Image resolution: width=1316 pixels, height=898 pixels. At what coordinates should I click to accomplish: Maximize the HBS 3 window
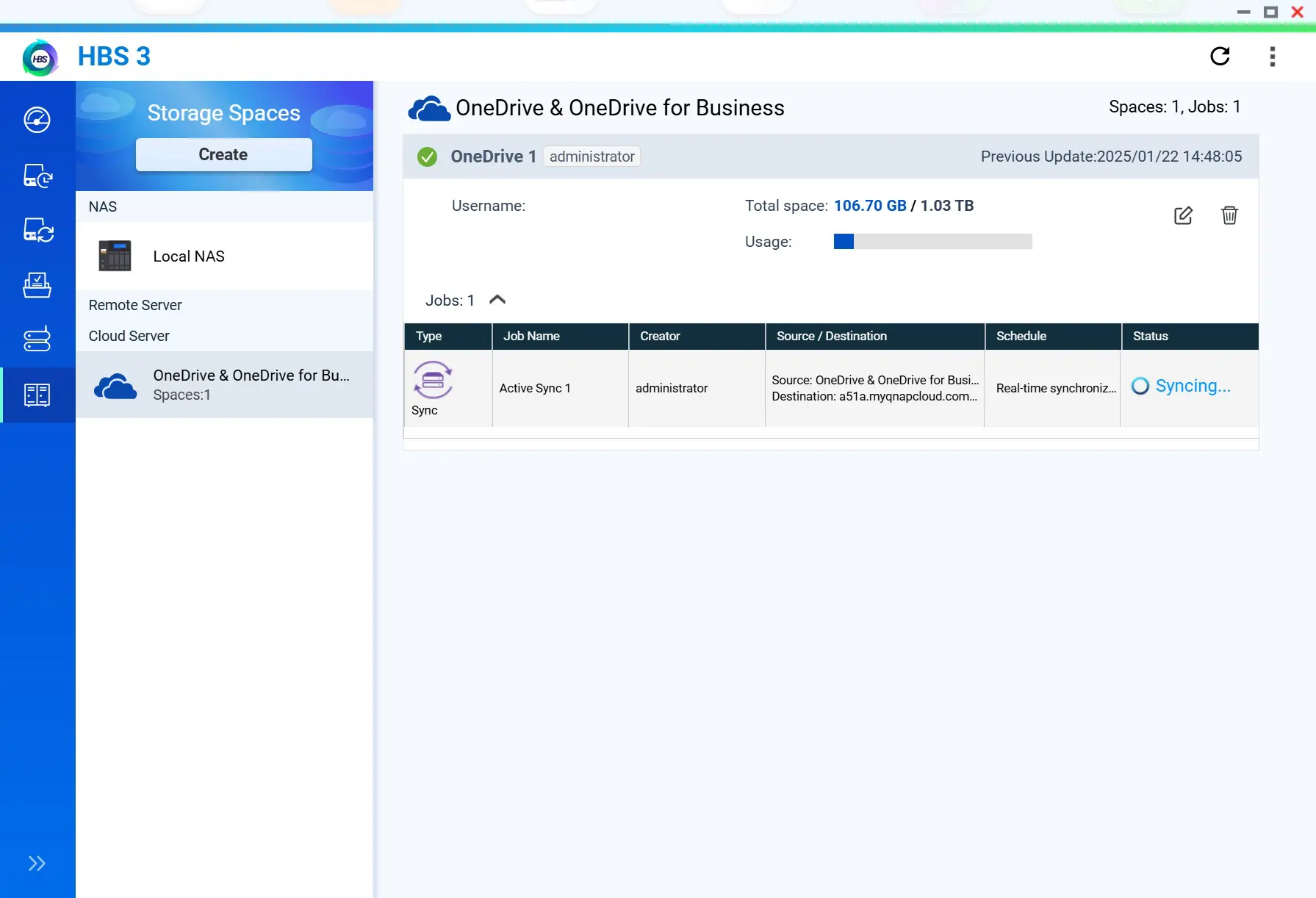1270,12
